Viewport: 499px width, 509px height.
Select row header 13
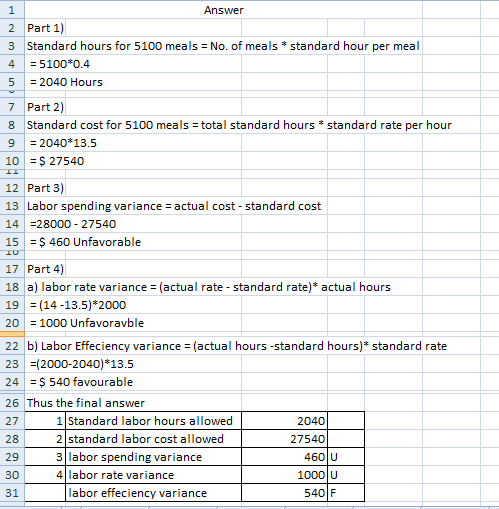pos(12,206)
